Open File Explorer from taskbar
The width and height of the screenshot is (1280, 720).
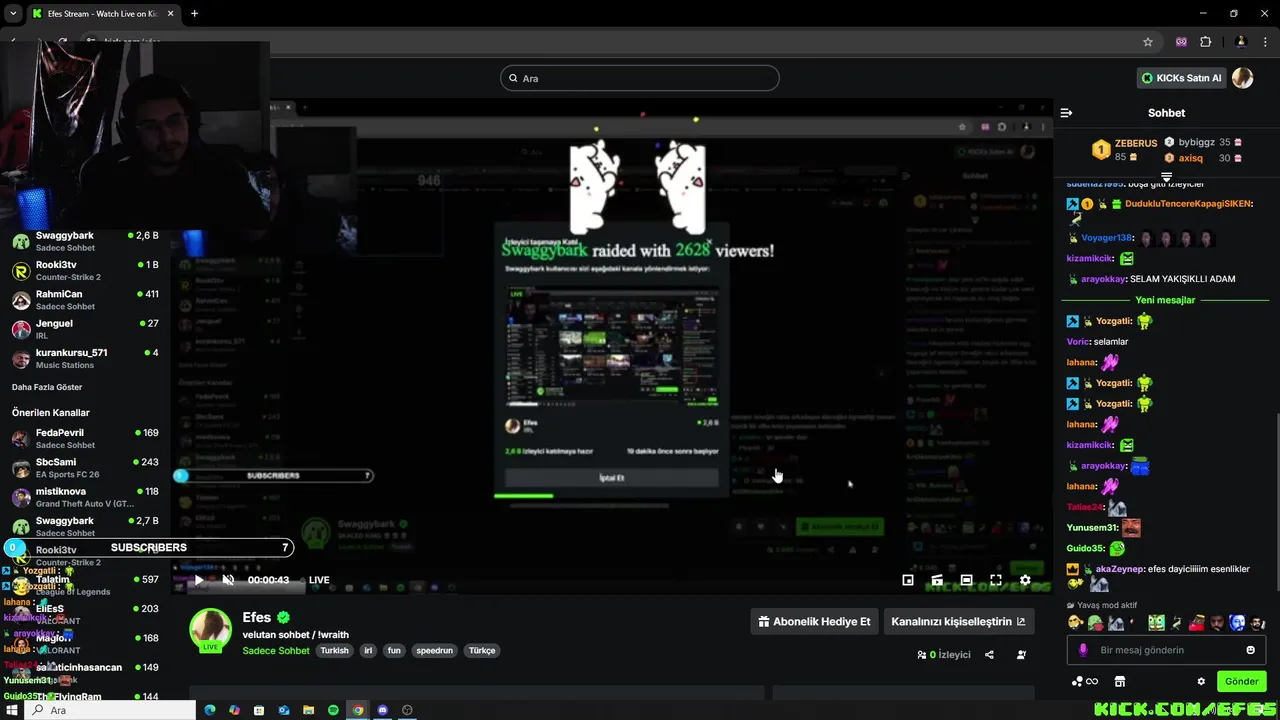point(309,710)
